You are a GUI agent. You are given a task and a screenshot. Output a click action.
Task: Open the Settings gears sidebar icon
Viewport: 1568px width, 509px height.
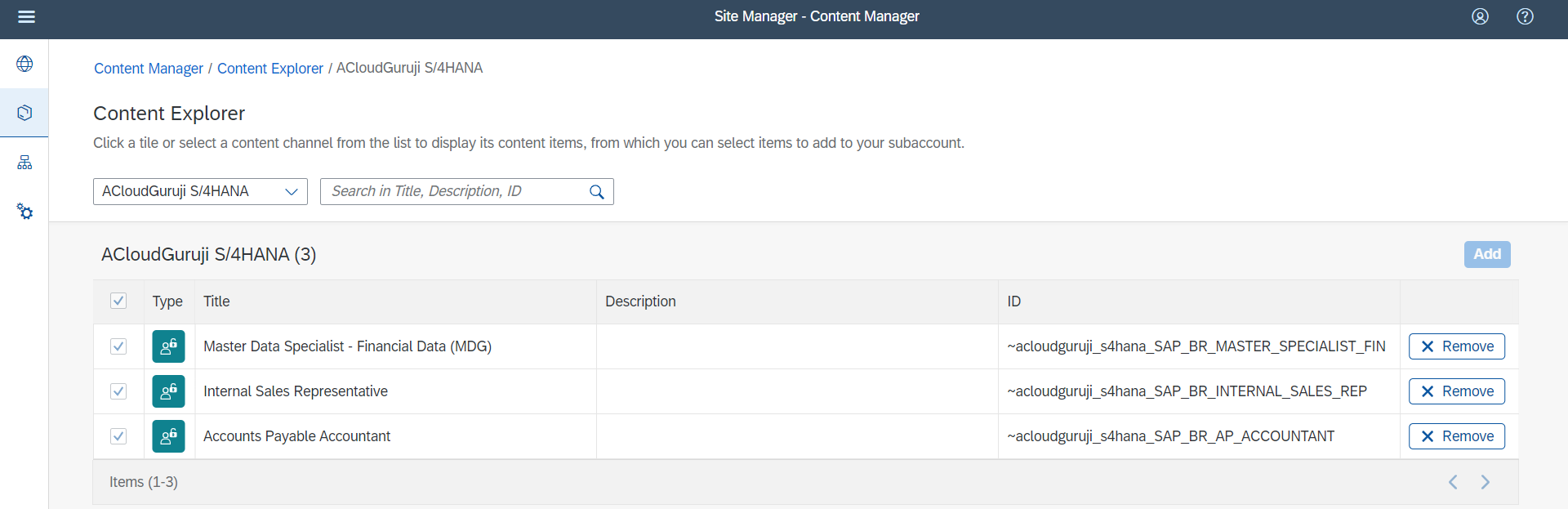pyautogui.click(x=24, y=212)
